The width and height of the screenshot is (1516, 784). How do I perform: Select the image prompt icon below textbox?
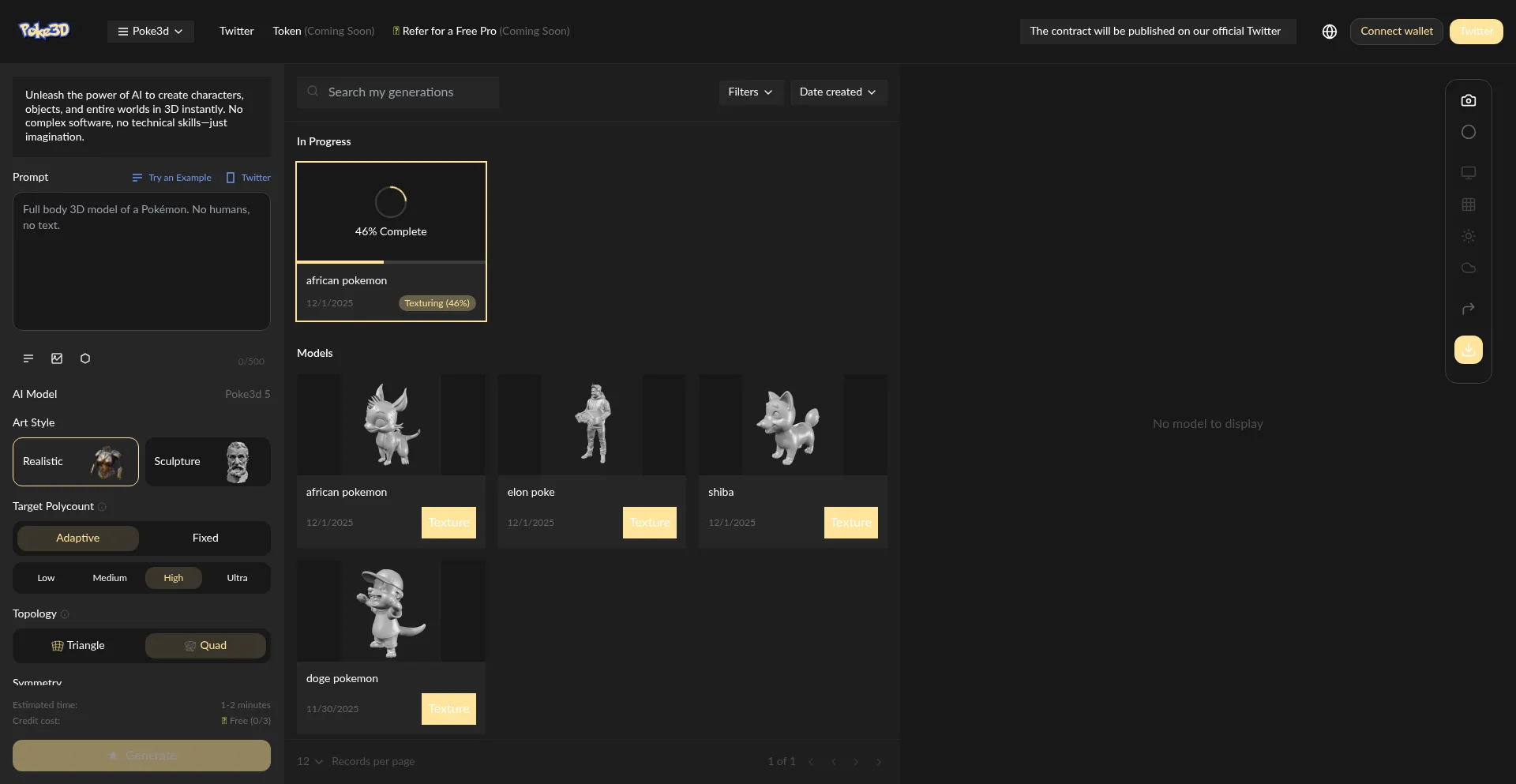click(x=57, y=358)
